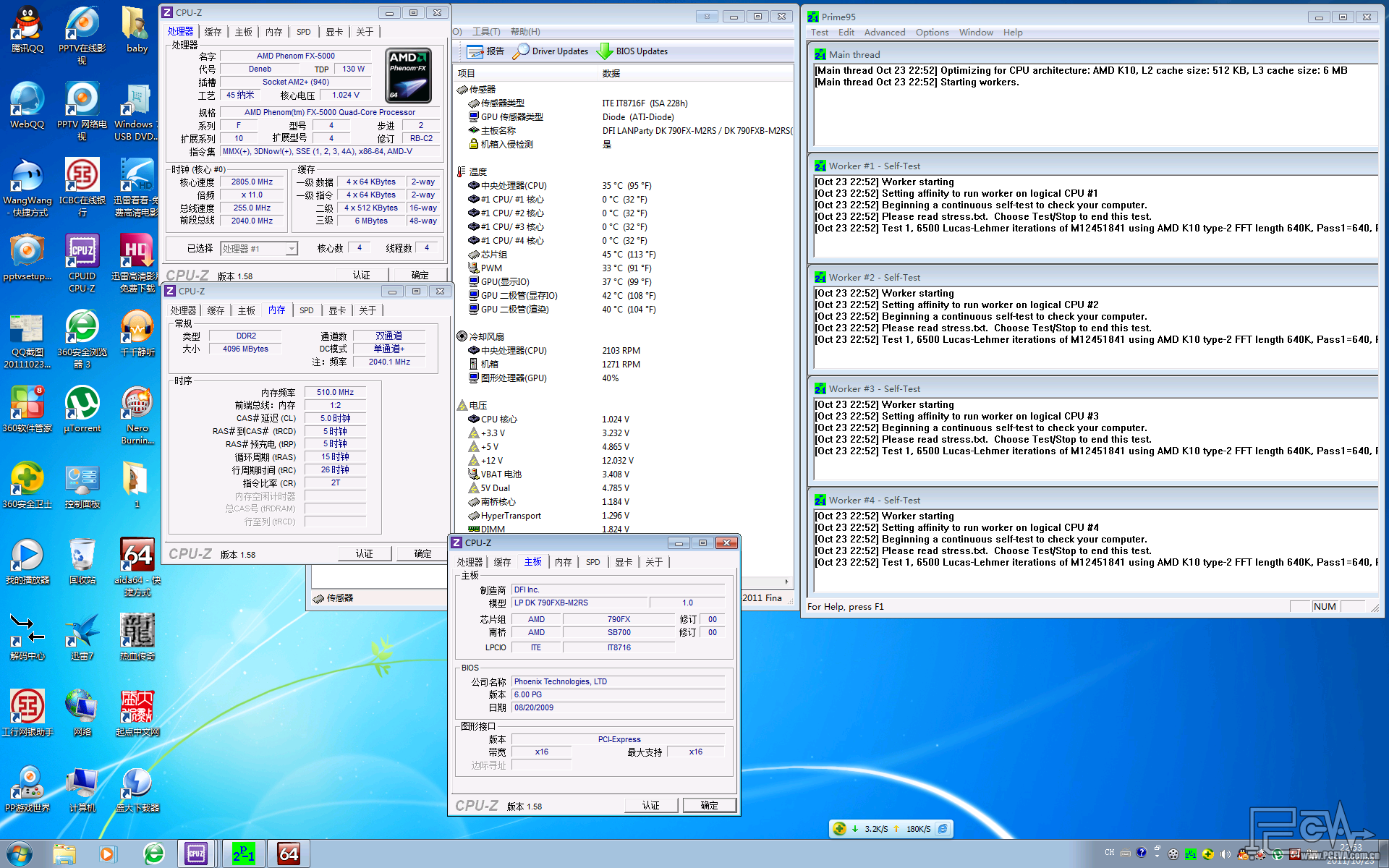Open ICBC online banking desktop shortcut
Viewport: 1389px width, 868px height.
[82, 187]
